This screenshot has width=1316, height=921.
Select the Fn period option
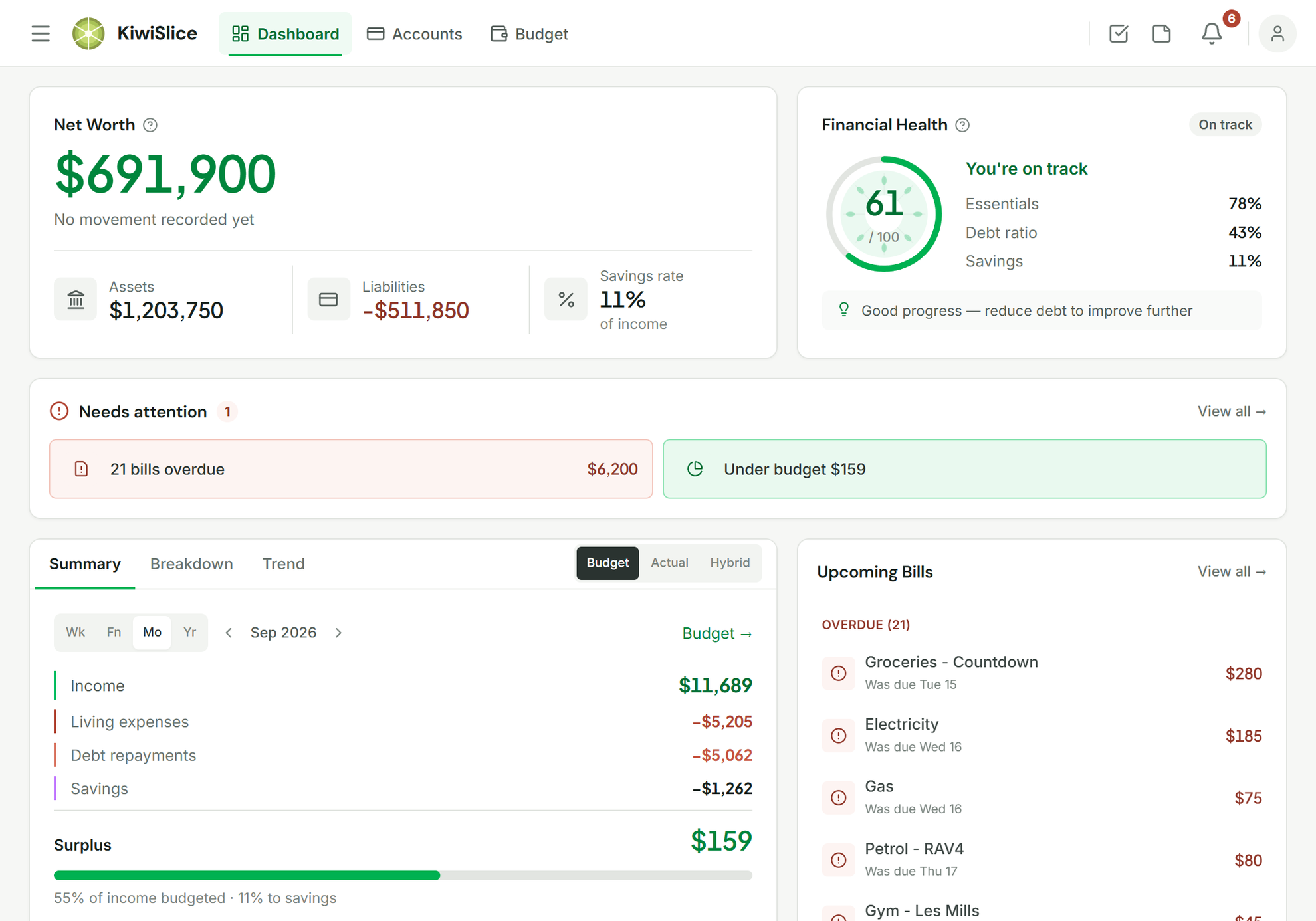click(x=114, y=632)
